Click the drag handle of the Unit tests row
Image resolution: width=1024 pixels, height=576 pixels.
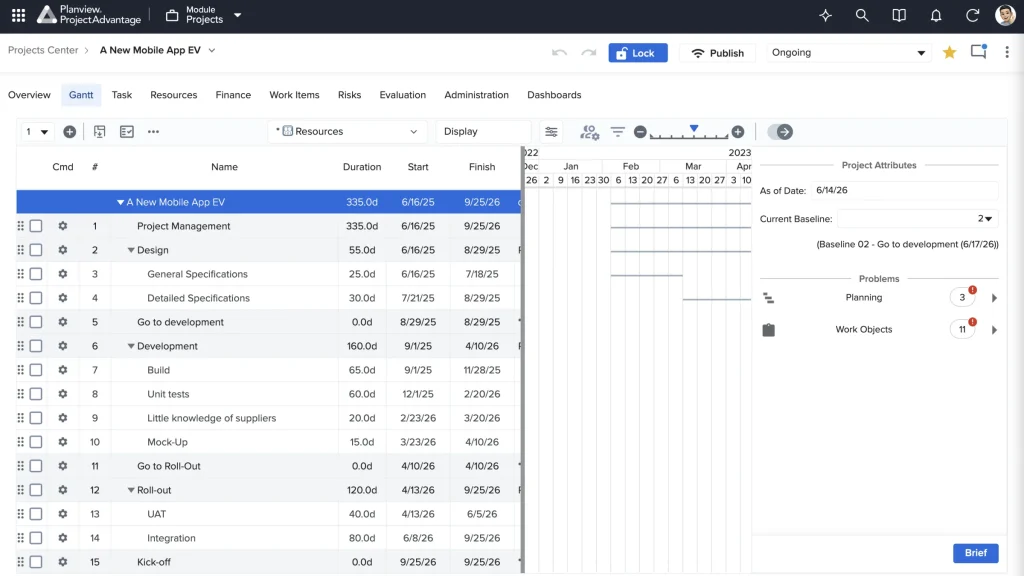coord(21,394)
